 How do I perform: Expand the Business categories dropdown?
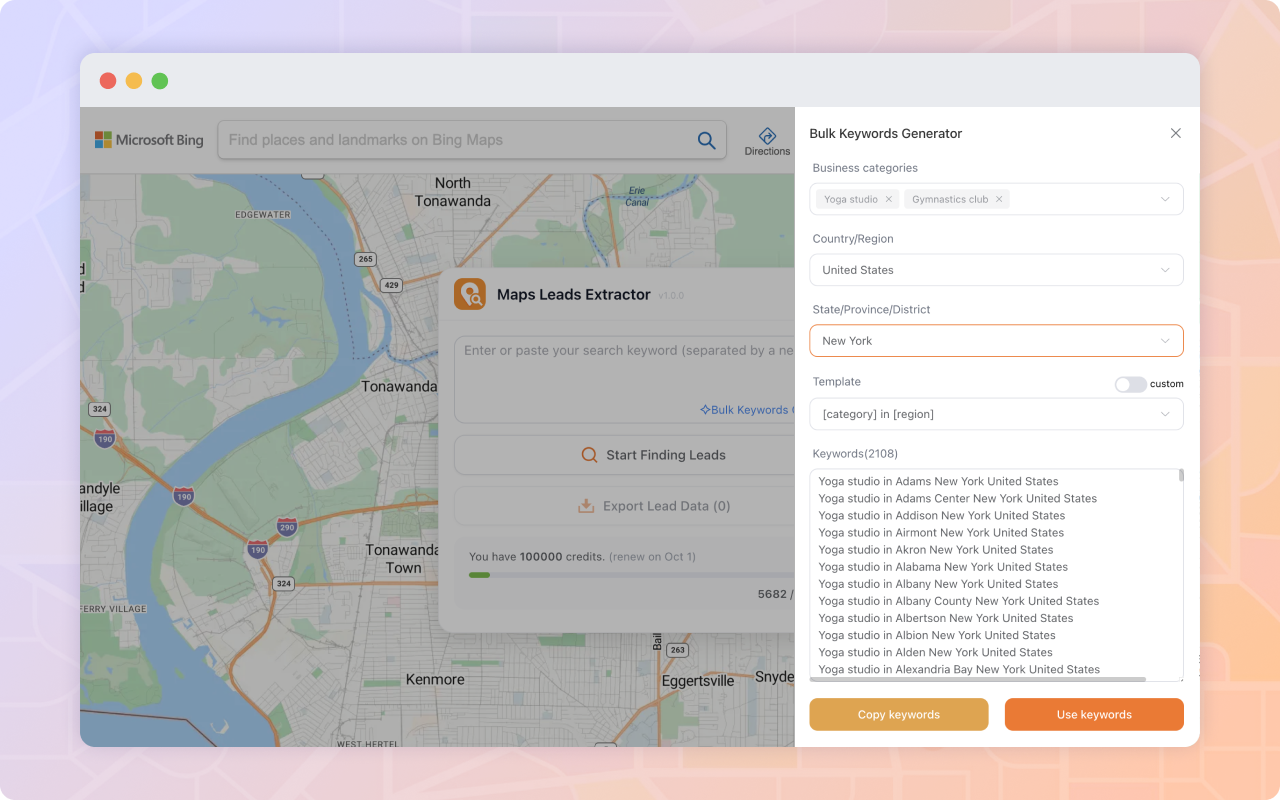click(996, 199)
